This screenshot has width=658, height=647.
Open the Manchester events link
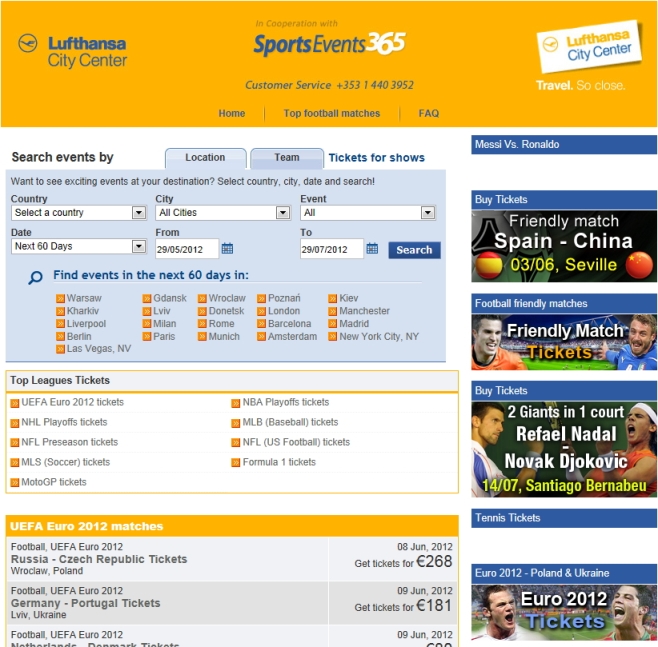pos(364,311)
